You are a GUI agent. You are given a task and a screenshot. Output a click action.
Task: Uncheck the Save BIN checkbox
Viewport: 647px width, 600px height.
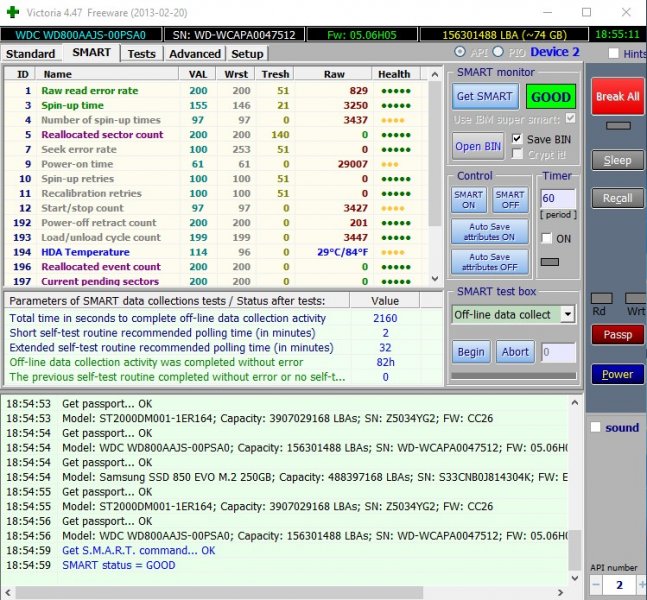517,139
